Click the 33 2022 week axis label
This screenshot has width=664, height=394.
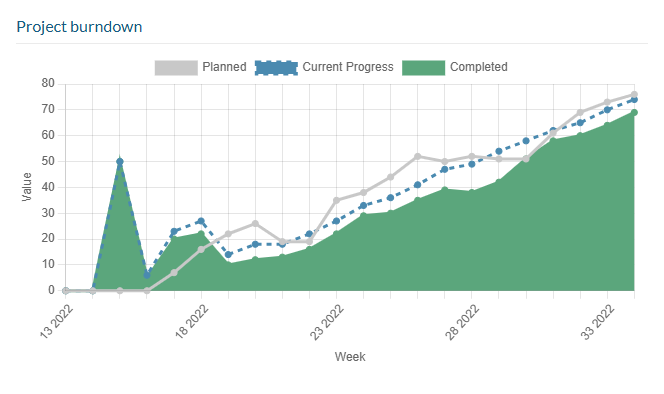coord(598,322)
